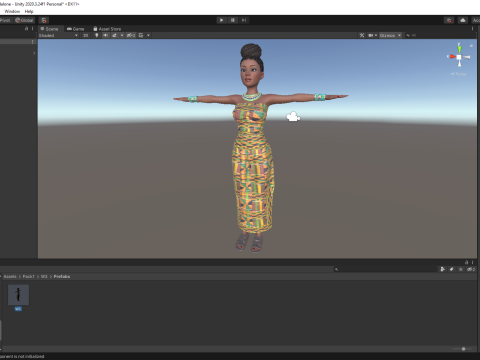Go to W3 folder in breadcrumb

point(44,277)
